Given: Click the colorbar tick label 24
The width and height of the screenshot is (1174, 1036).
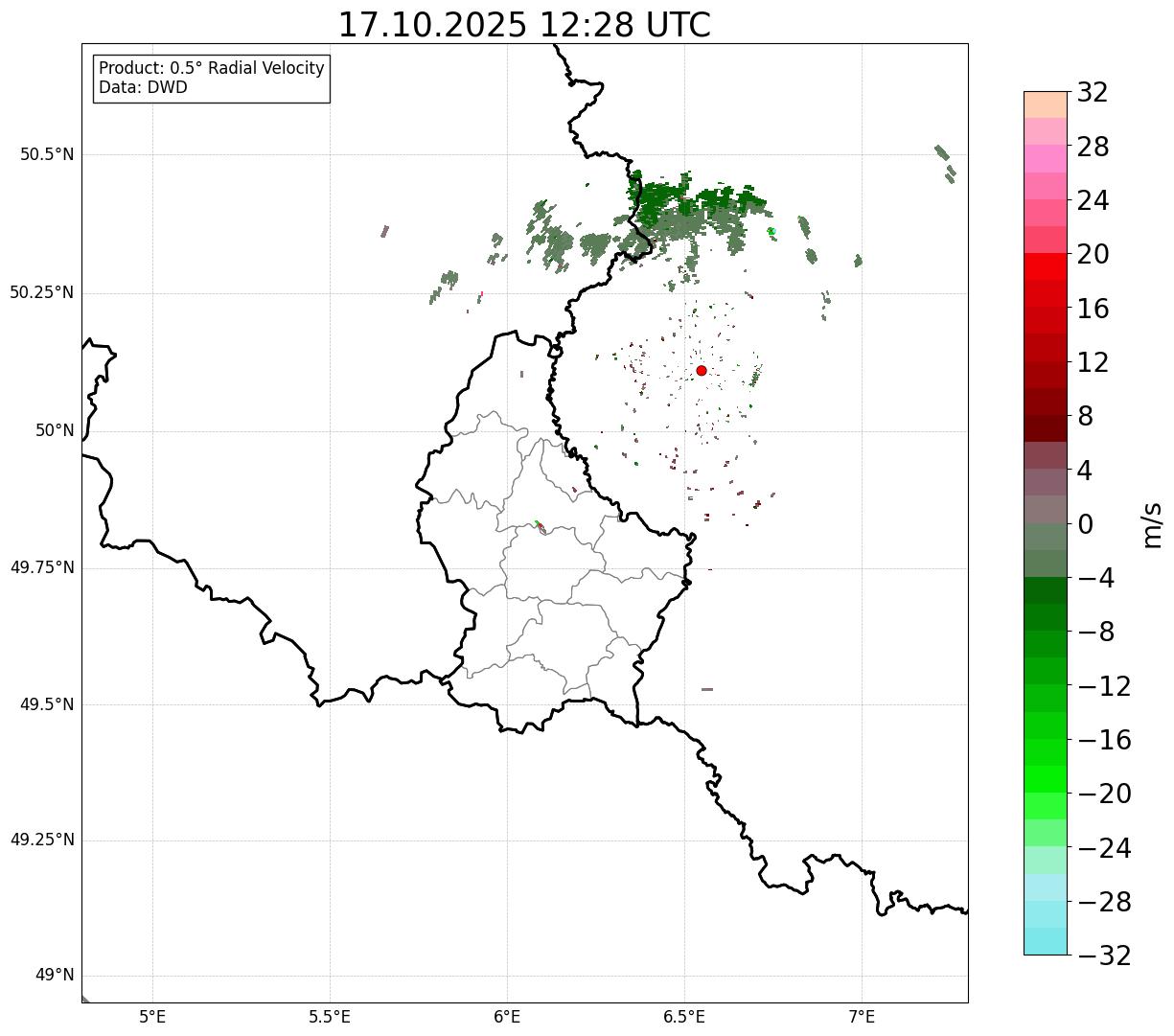Looking at the screenshot, I should tap(1093, 201).
